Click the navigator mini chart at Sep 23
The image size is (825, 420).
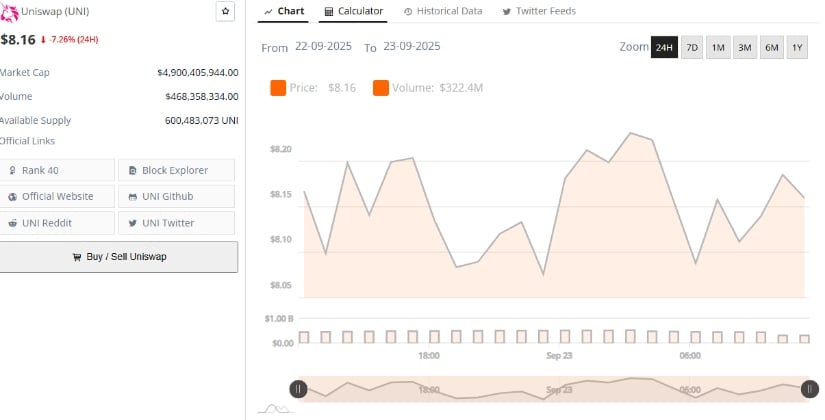(559, 390)
